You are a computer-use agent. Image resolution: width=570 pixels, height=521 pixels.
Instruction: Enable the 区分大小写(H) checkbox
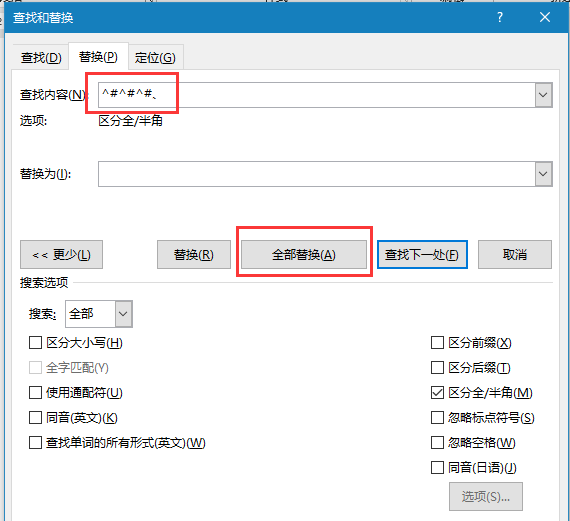tap(35, 342)
